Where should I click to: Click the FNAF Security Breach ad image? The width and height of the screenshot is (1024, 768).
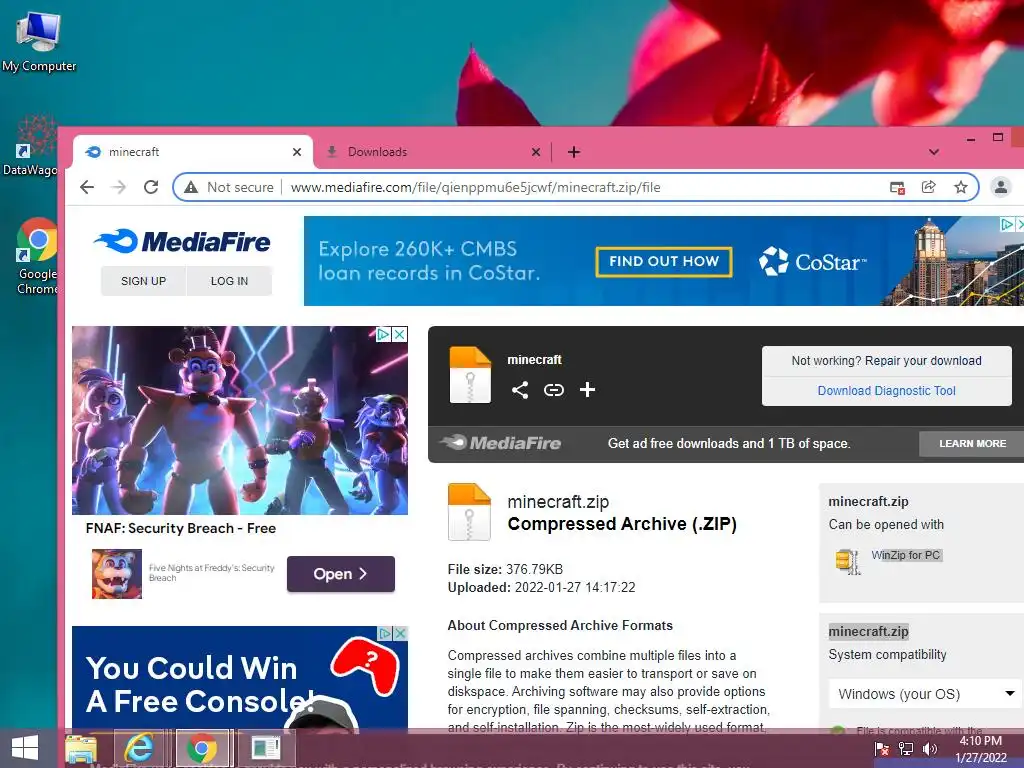pyautogui.click(x=240, y=421)
